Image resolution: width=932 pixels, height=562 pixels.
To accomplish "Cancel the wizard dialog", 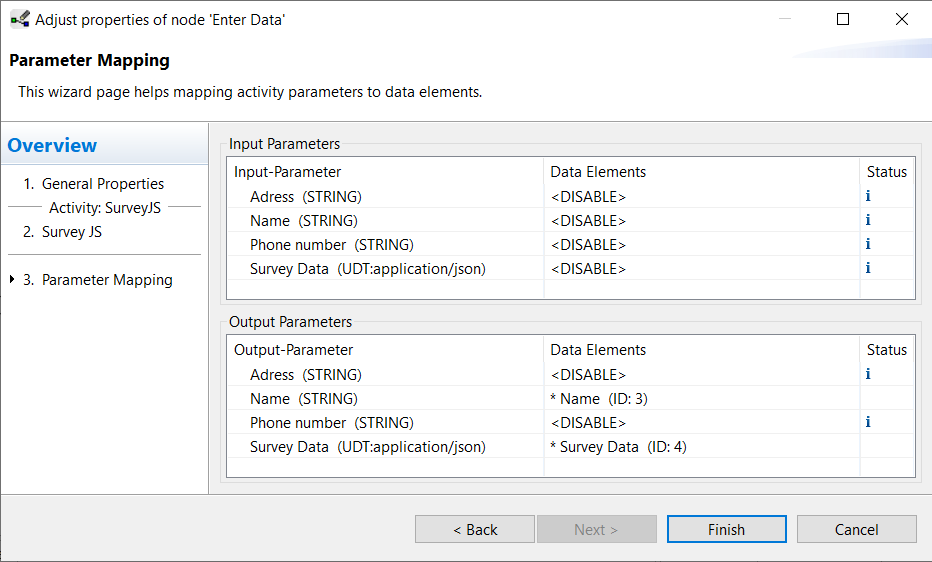I will tap(857, 529).
